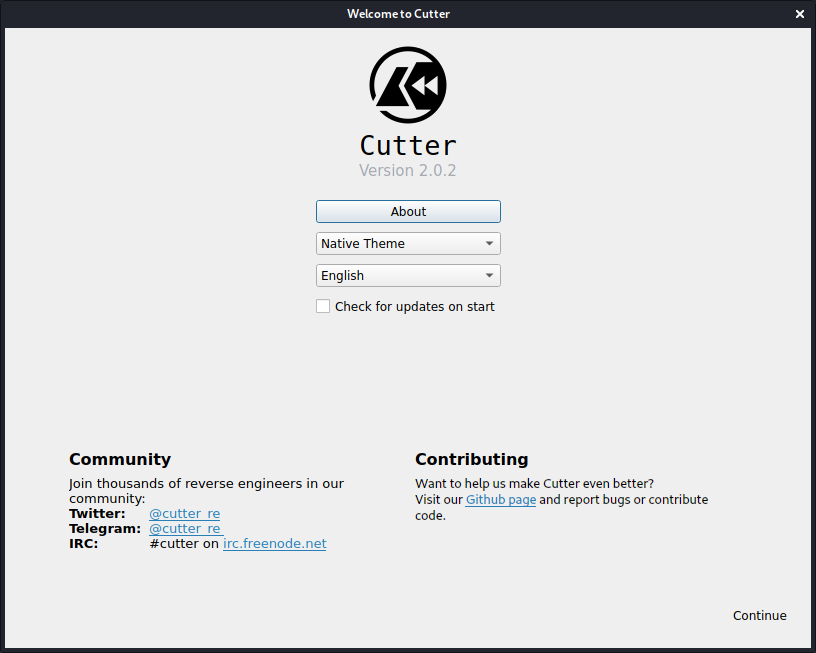Open the English language combo box
The image size is (816, 653).
(x=400, y=276)
